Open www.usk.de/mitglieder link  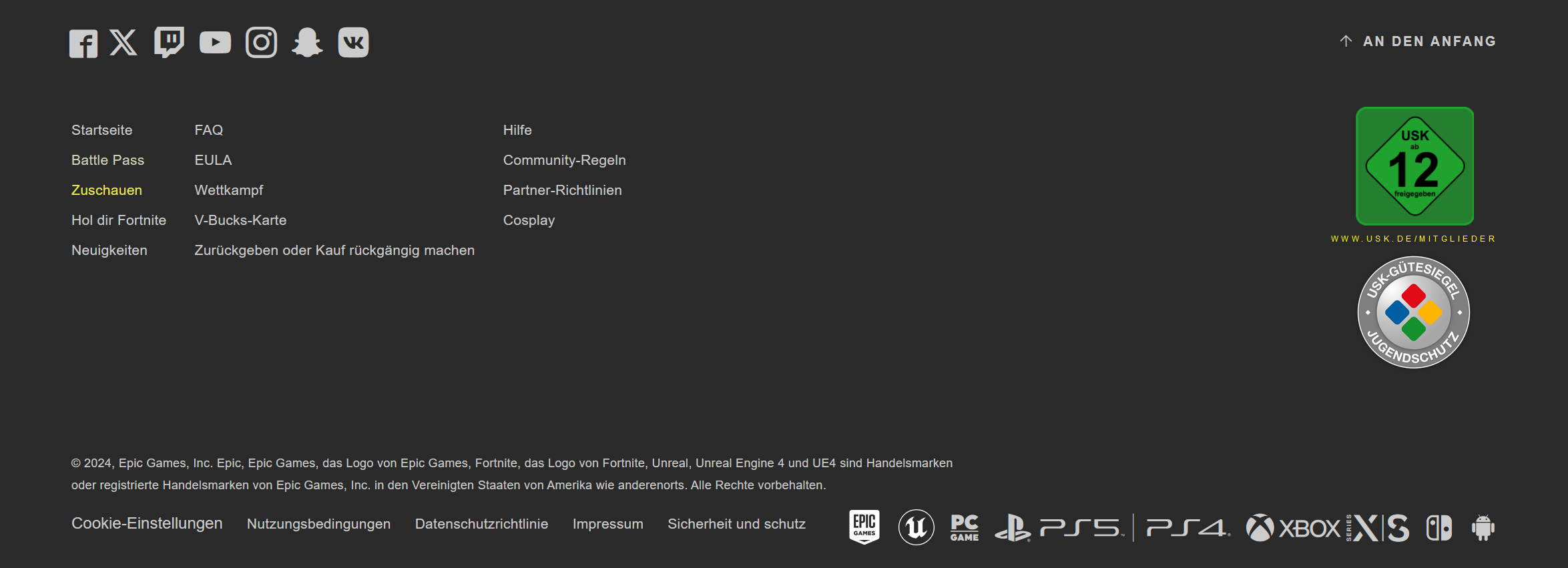click(x=1413, y=239)
